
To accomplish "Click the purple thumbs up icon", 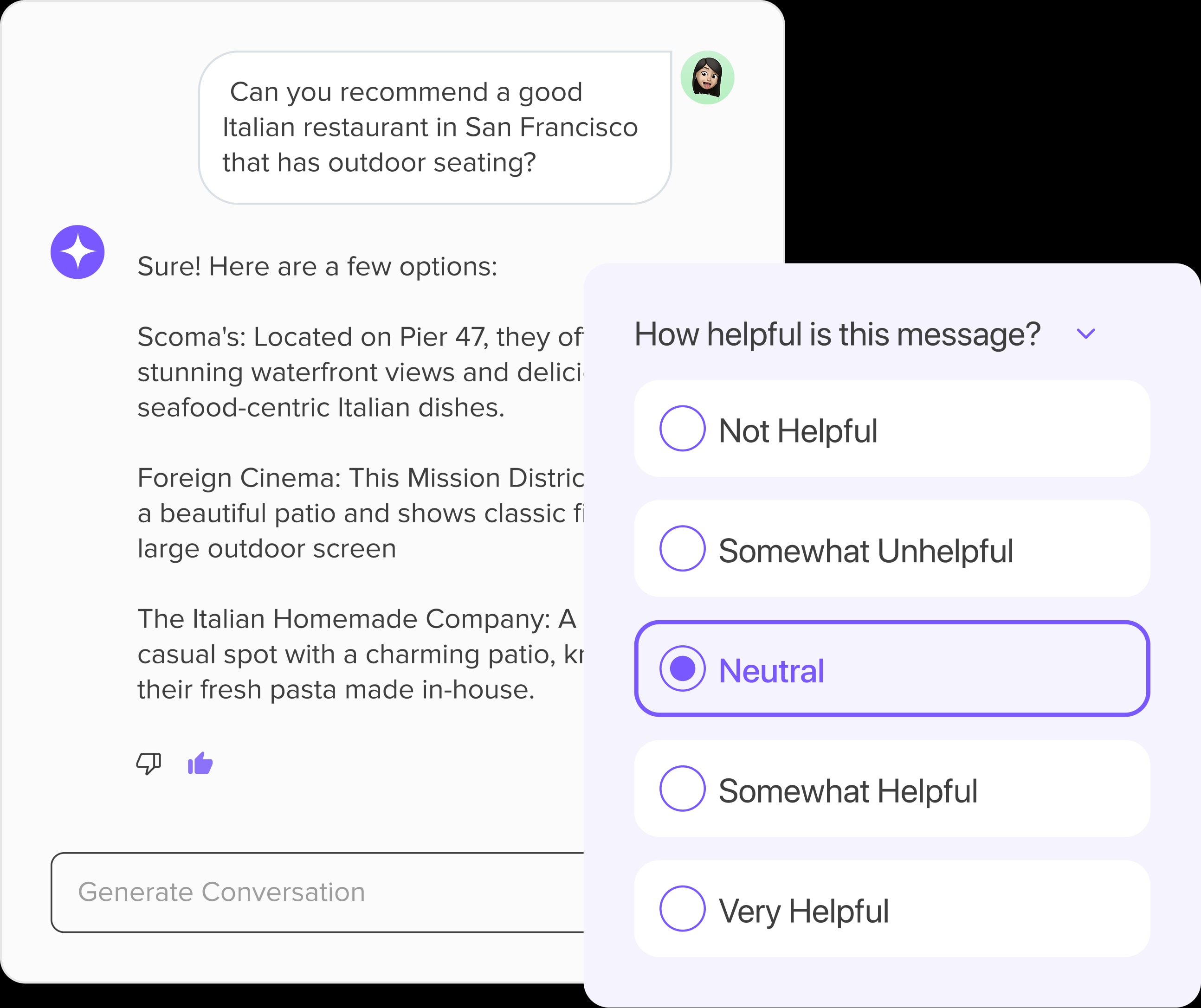I will [x=200, y=763].
